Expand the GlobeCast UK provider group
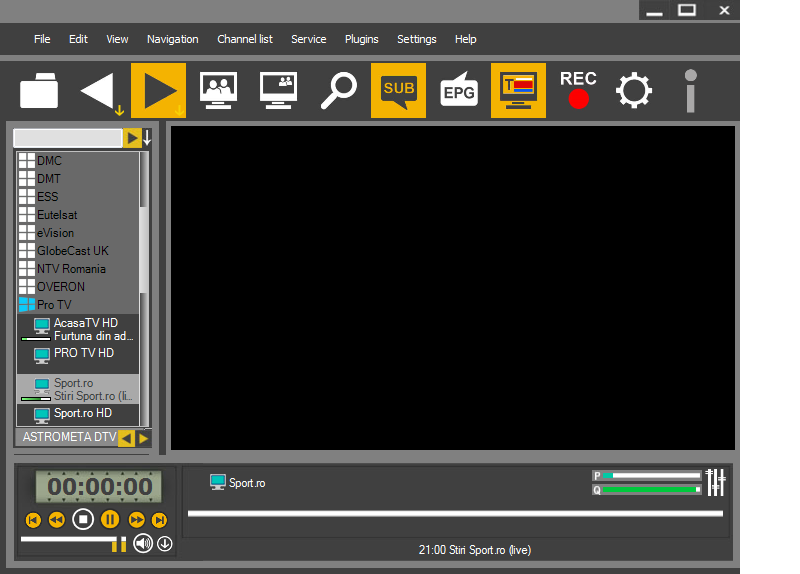Screen dimensions: 800x574 coord(26,251)
